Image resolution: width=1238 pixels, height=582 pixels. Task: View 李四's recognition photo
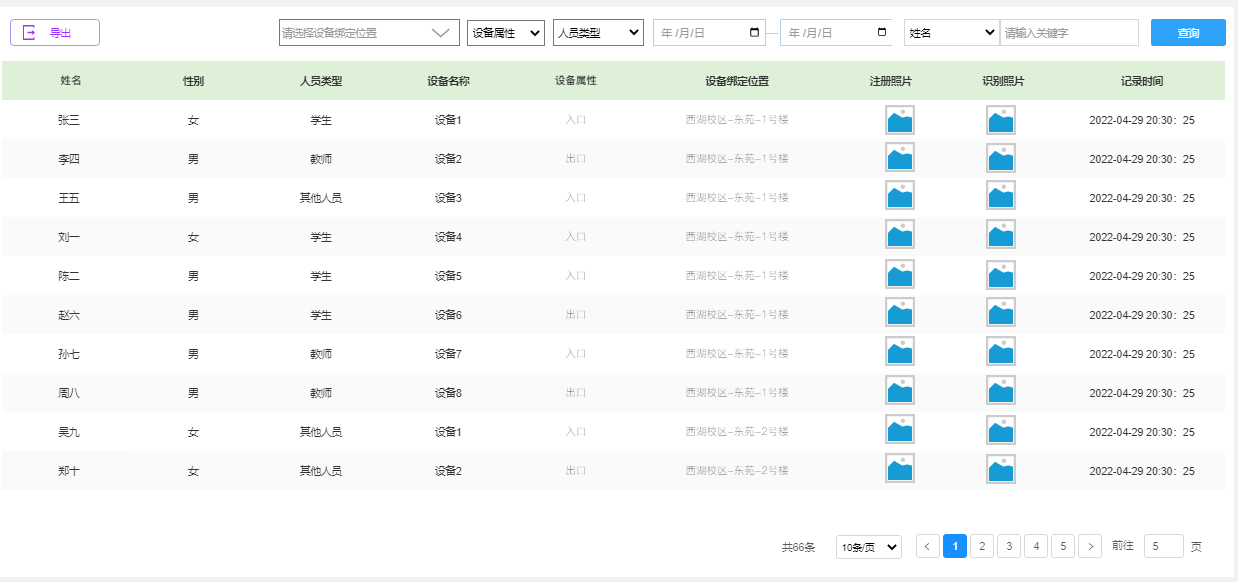(1001, 158)
